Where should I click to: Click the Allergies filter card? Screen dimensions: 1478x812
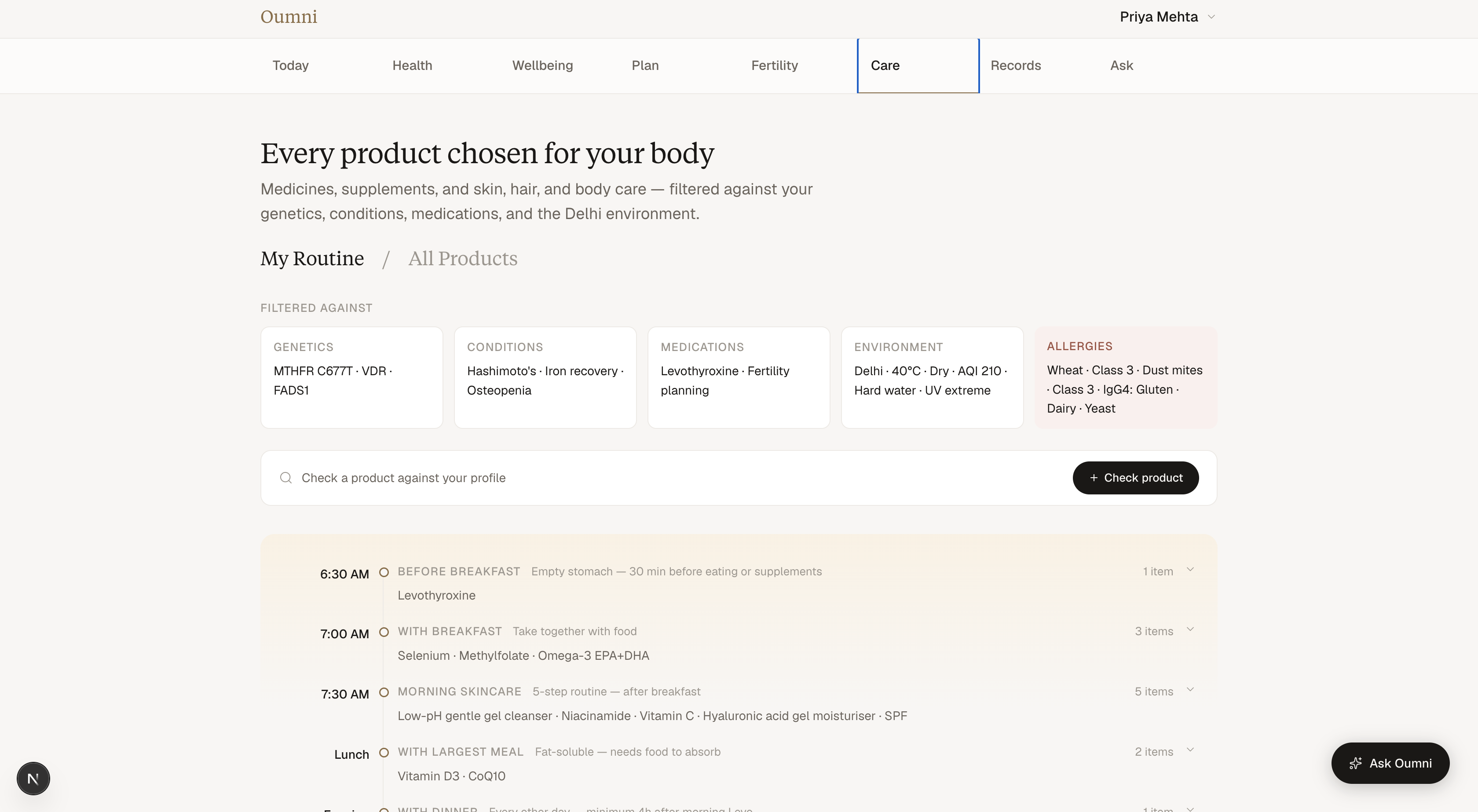pos(1126,377)
